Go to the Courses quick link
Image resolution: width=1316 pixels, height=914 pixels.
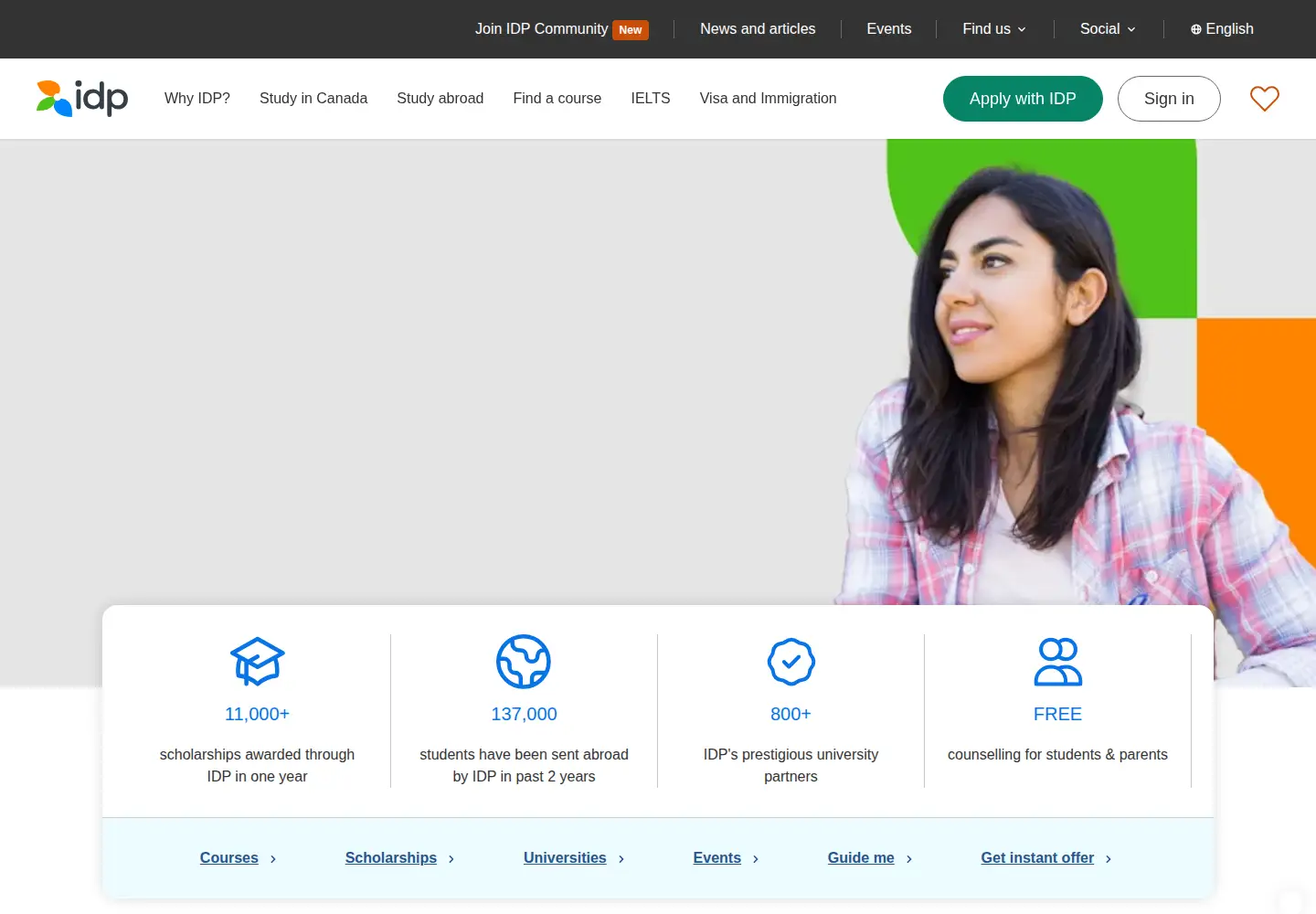click(229, 858)
